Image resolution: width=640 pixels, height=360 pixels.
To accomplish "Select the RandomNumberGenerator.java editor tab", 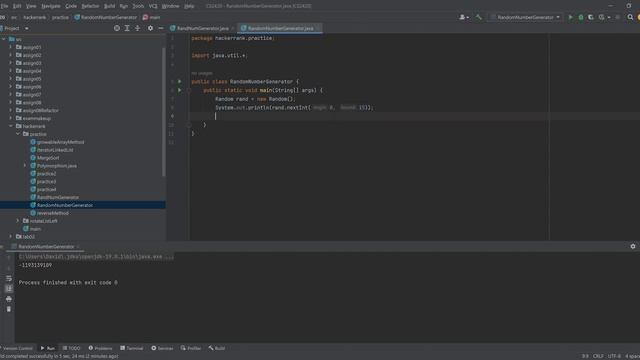I will 280,28.
